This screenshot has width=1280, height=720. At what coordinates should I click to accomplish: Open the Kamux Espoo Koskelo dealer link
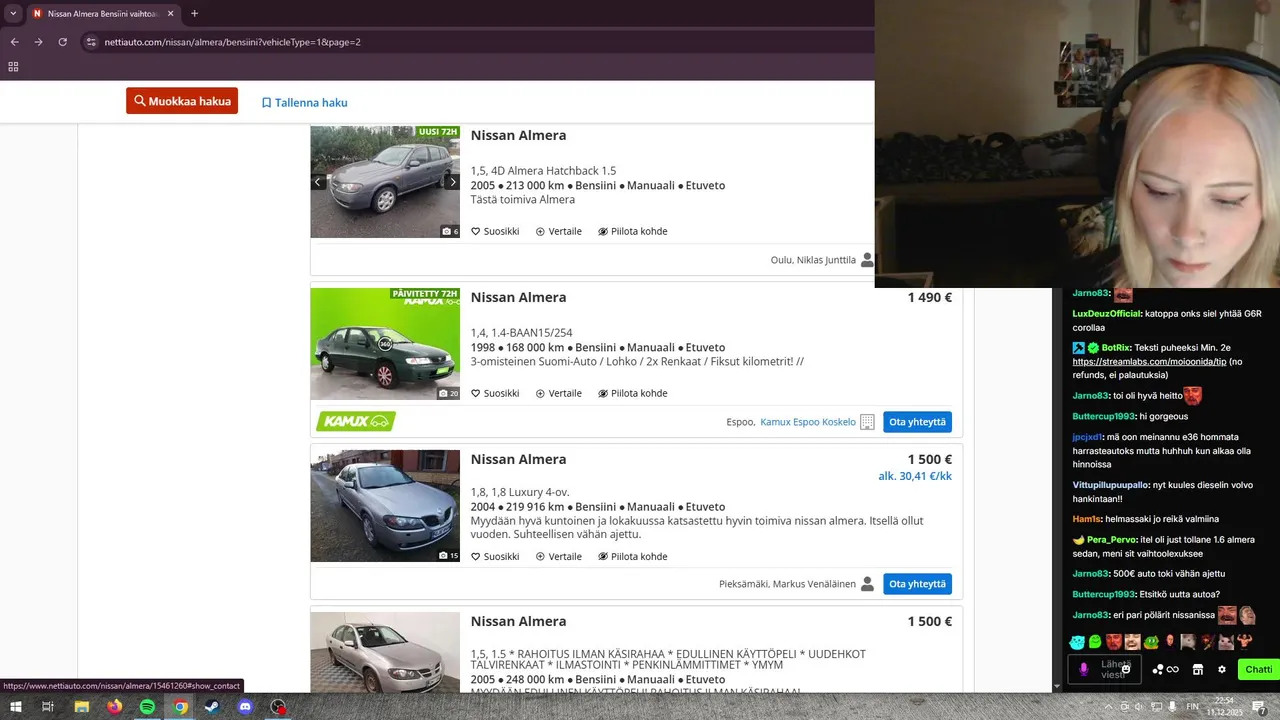(808, 422)
